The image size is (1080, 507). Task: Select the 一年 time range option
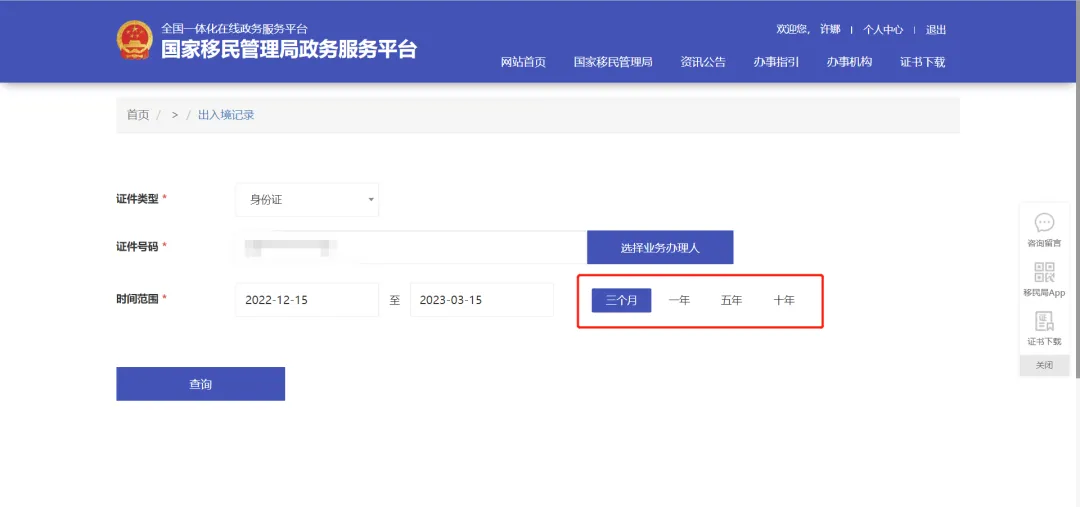coord(679,300)
